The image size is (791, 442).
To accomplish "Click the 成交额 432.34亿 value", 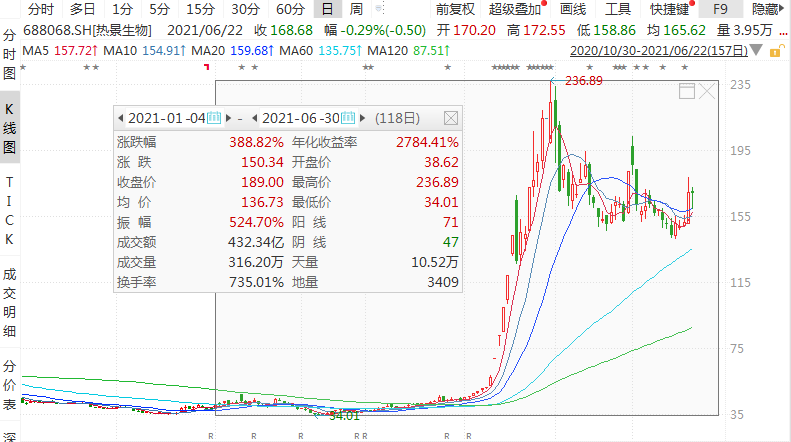I will click(x=256, y=242).
